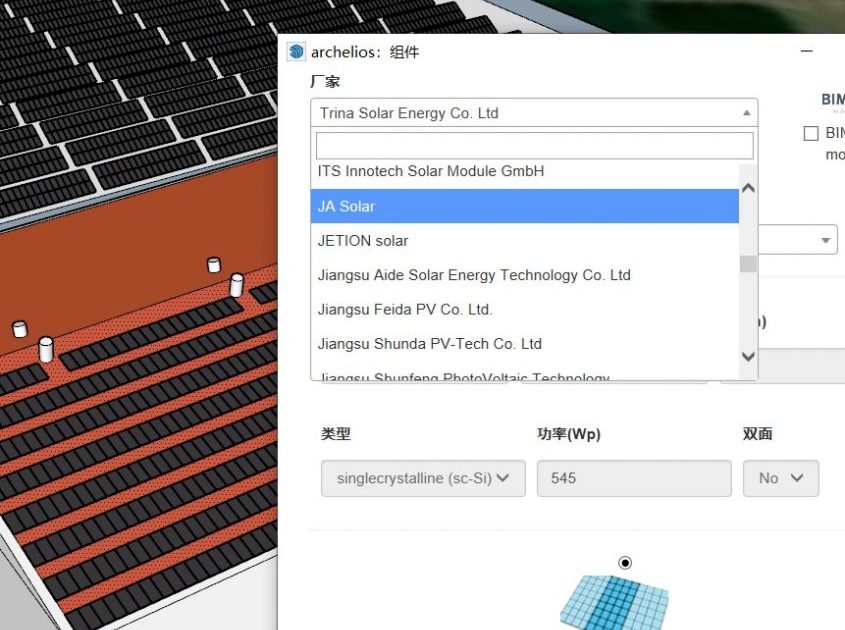Click the 功率(Wp) field showing 545
Viewport: 845px width, 630px height.
tap(634, 478)
